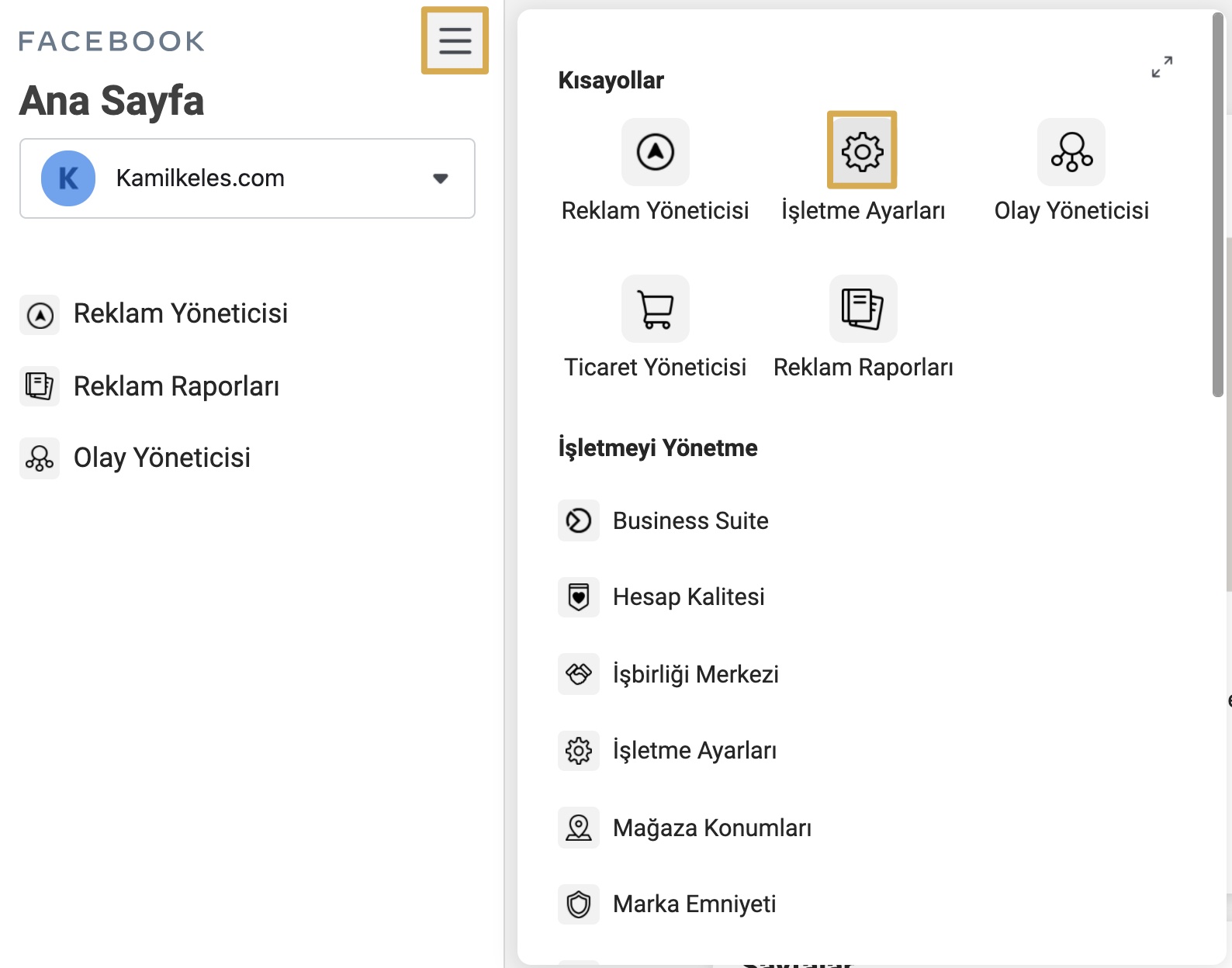Select Reklam Raporları in the left sidebar
Screen dimensions: 1232x968
pyautogui.click(x=176, y=386)
